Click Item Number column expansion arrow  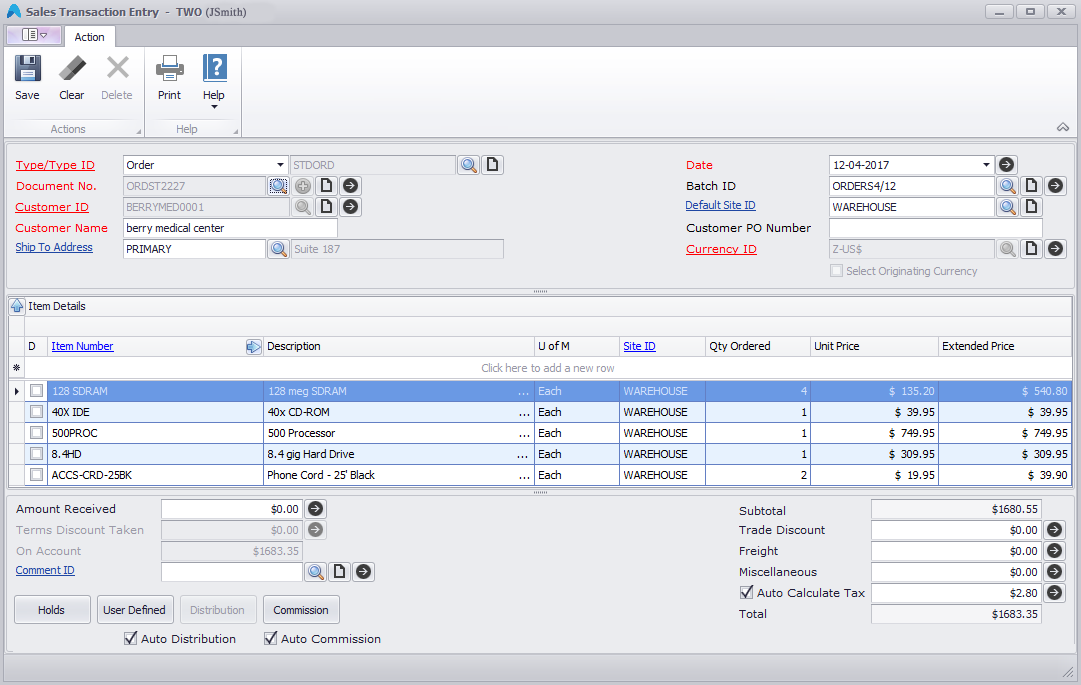pos(254,347)
